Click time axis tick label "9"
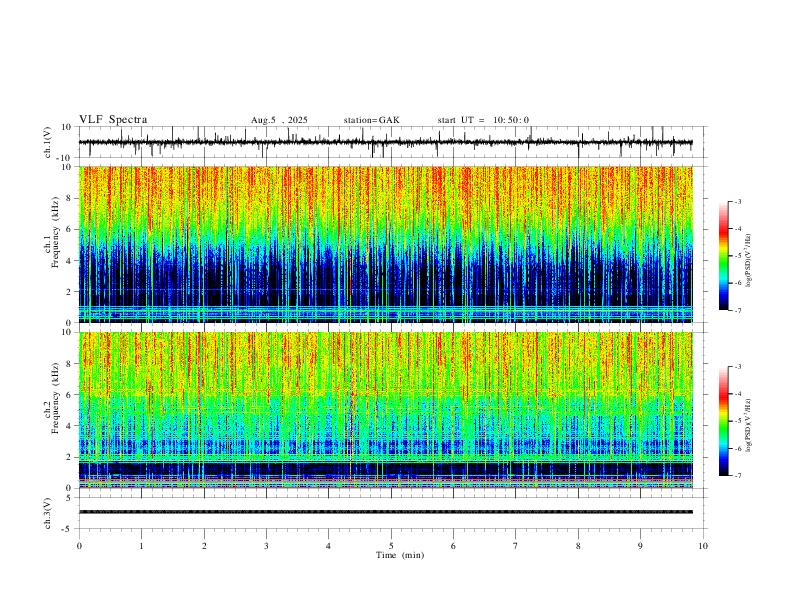The image size is (792, 612). 640,546
